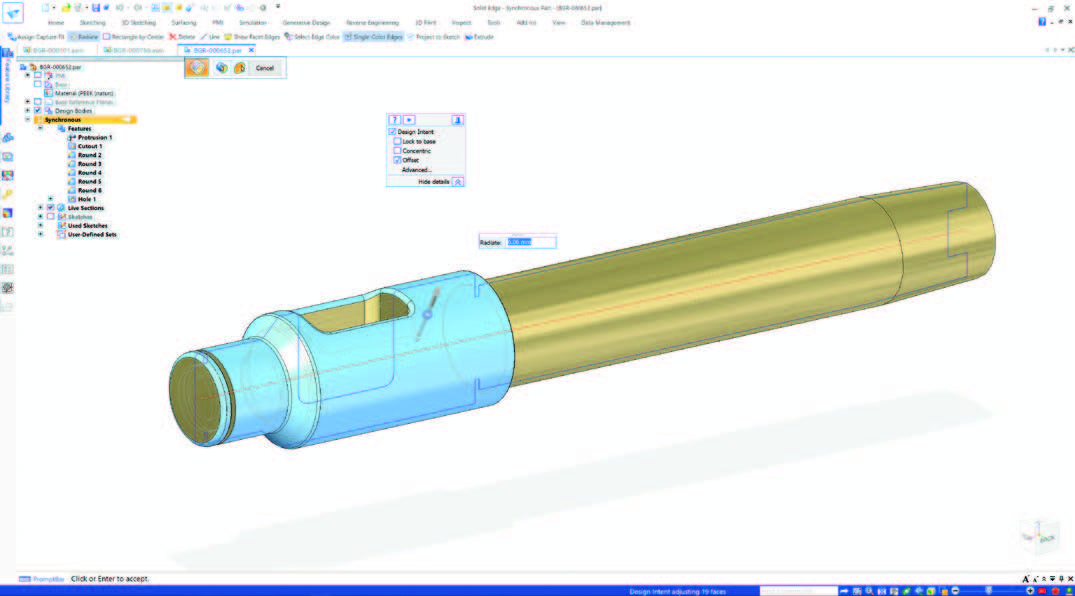Click the command finder search box
This screenshot has width=1075, height=596.
click(799, 591)
